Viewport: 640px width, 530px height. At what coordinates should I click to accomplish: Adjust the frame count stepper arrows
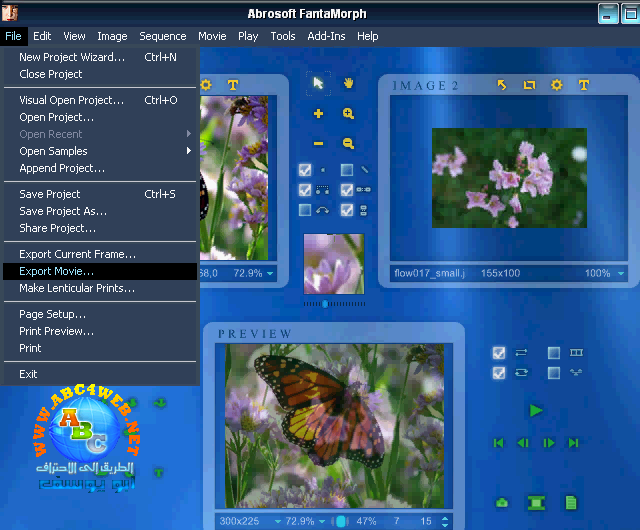(445, 521)
